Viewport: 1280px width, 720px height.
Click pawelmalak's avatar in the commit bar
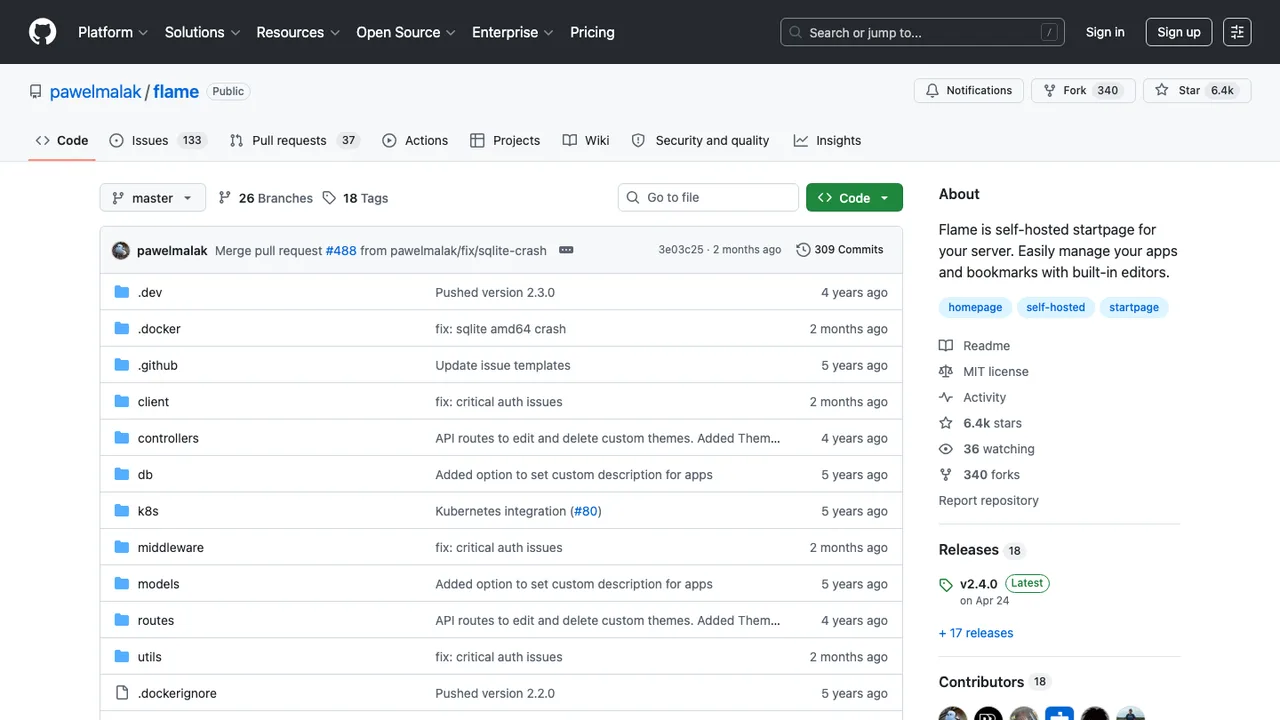click(121, 250)
